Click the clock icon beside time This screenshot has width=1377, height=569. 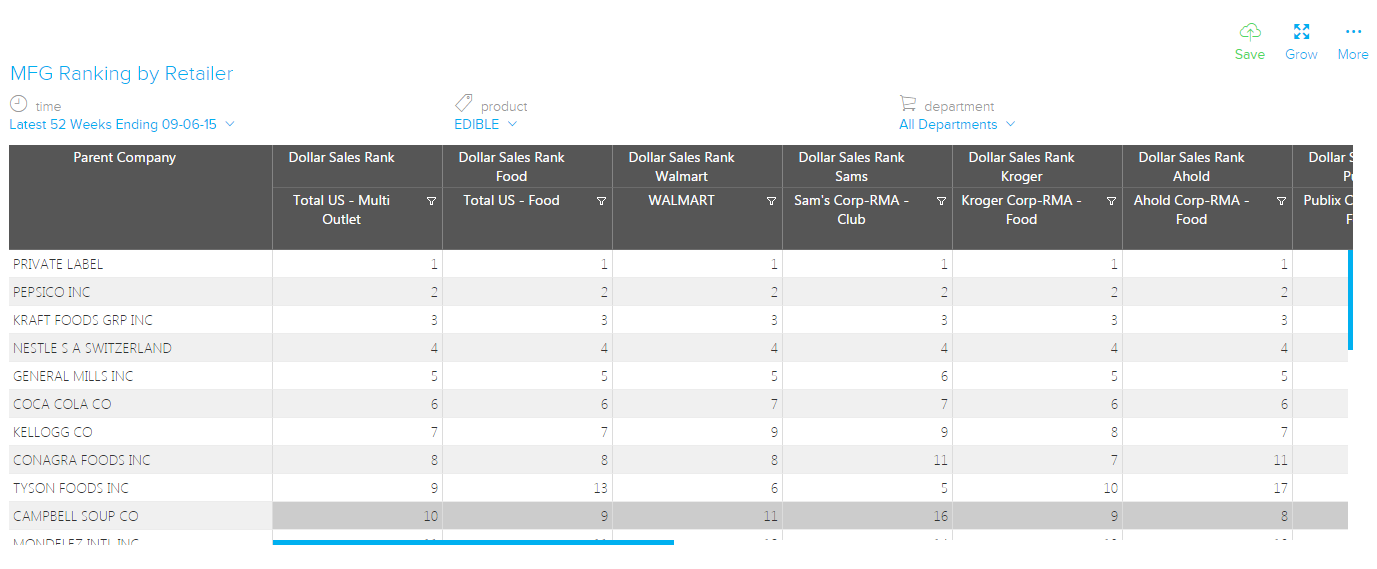pos(19,104)
